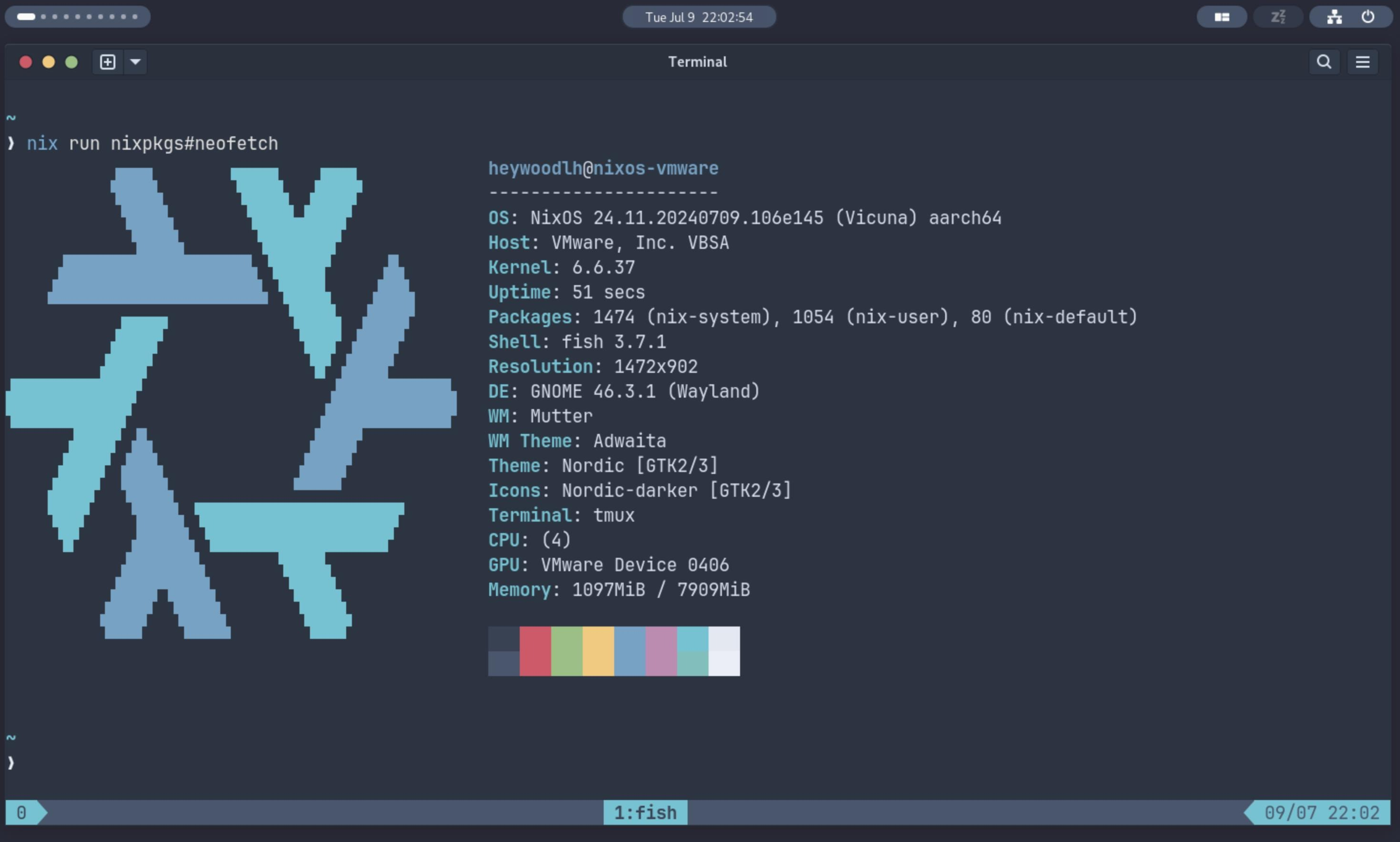The image size is (1400, 842).
Task: Open the power menu icon
Action: click(x=1368, y=17)
